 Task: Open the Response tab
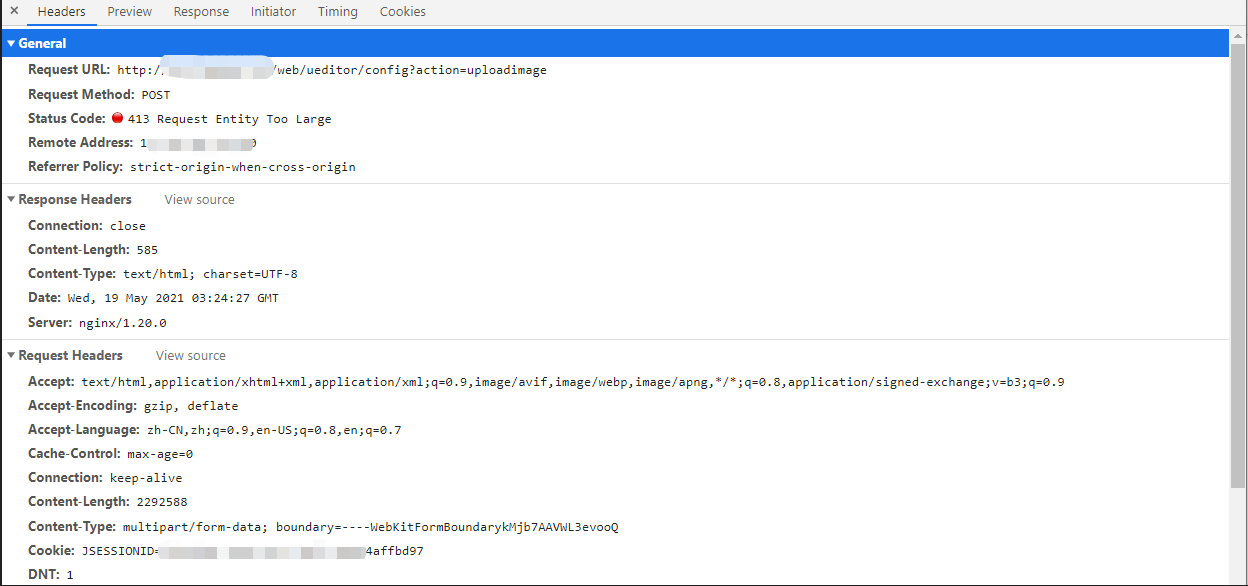click(201, 12)
